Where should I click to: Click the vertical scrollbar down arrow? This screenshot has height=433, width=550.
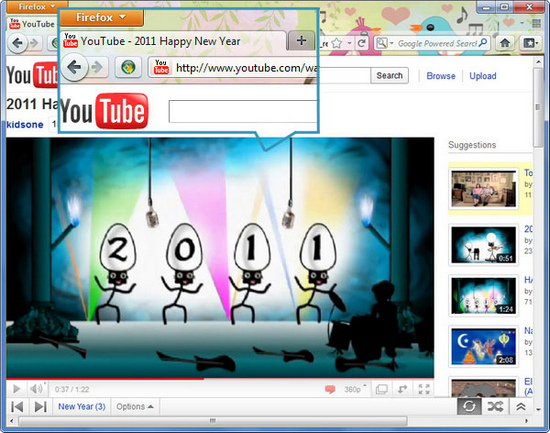[x=538, y=409]
